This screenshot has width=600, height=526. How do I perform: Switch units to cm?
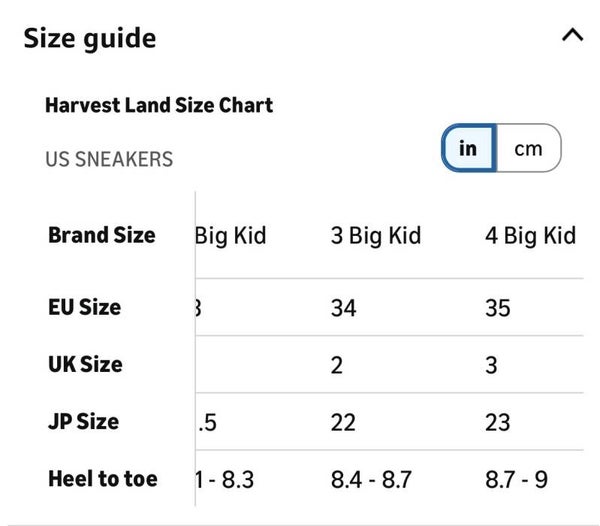(x=528, y=149)
